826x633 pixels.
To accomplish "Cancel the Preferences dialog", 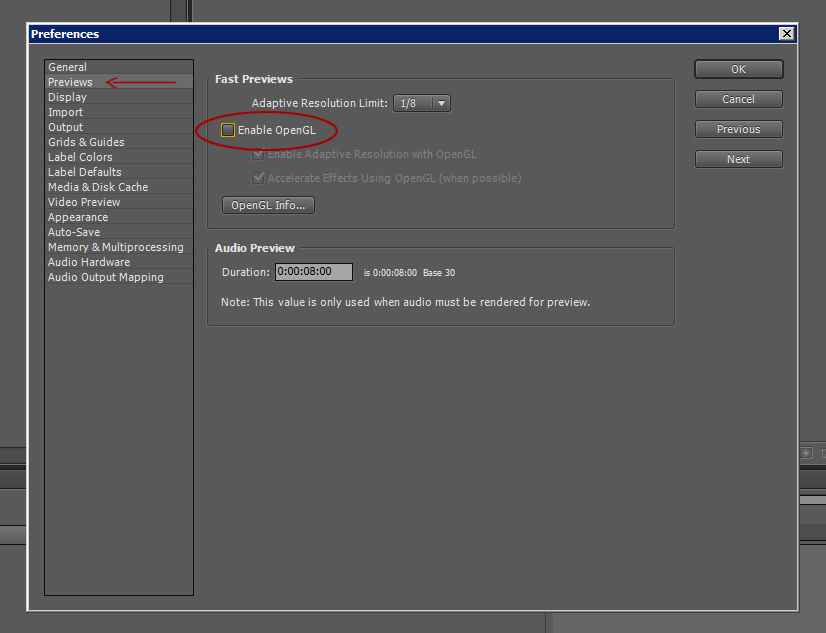I will tap(739, 99).
